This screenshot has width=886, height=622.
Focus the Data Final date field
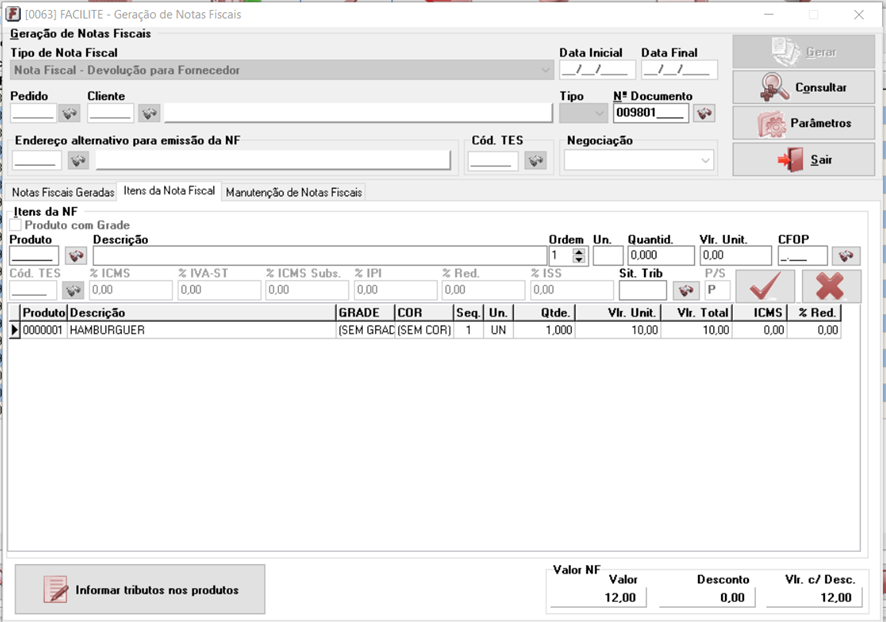click(679, 70)
